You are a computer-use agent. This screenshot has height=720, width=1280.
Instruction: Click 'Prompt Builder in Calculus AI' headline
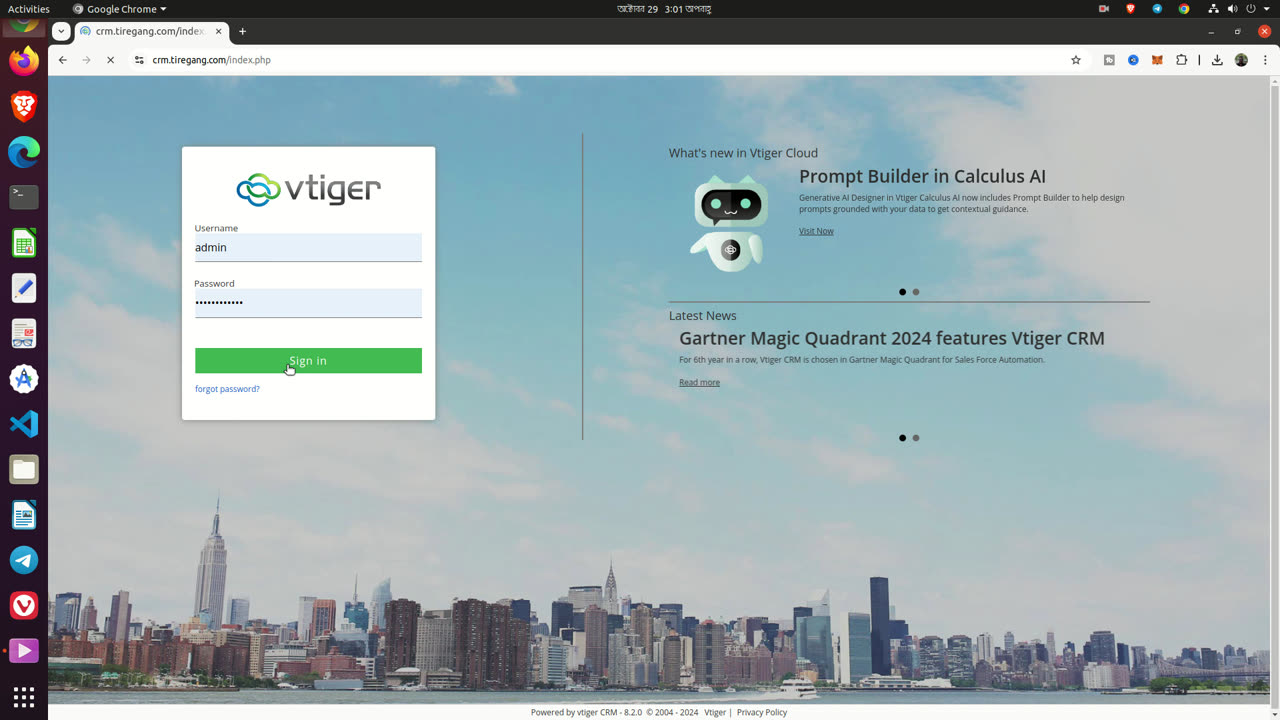point(922,177)
